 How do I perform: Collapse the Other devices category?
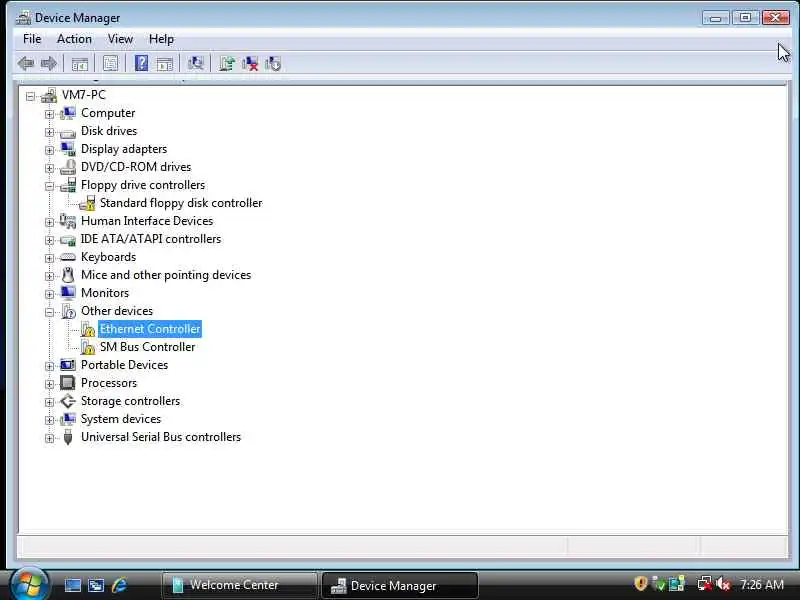[49, 312]
